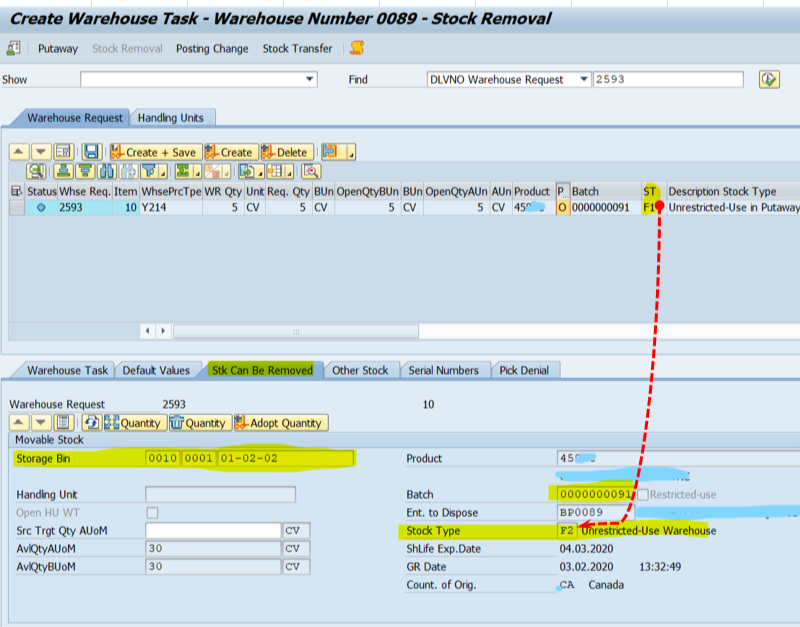The height and width of the screenshot is (627, 800).
Task: Click the rightmost magnifier icon in grid toolbar
Action: 311,171
